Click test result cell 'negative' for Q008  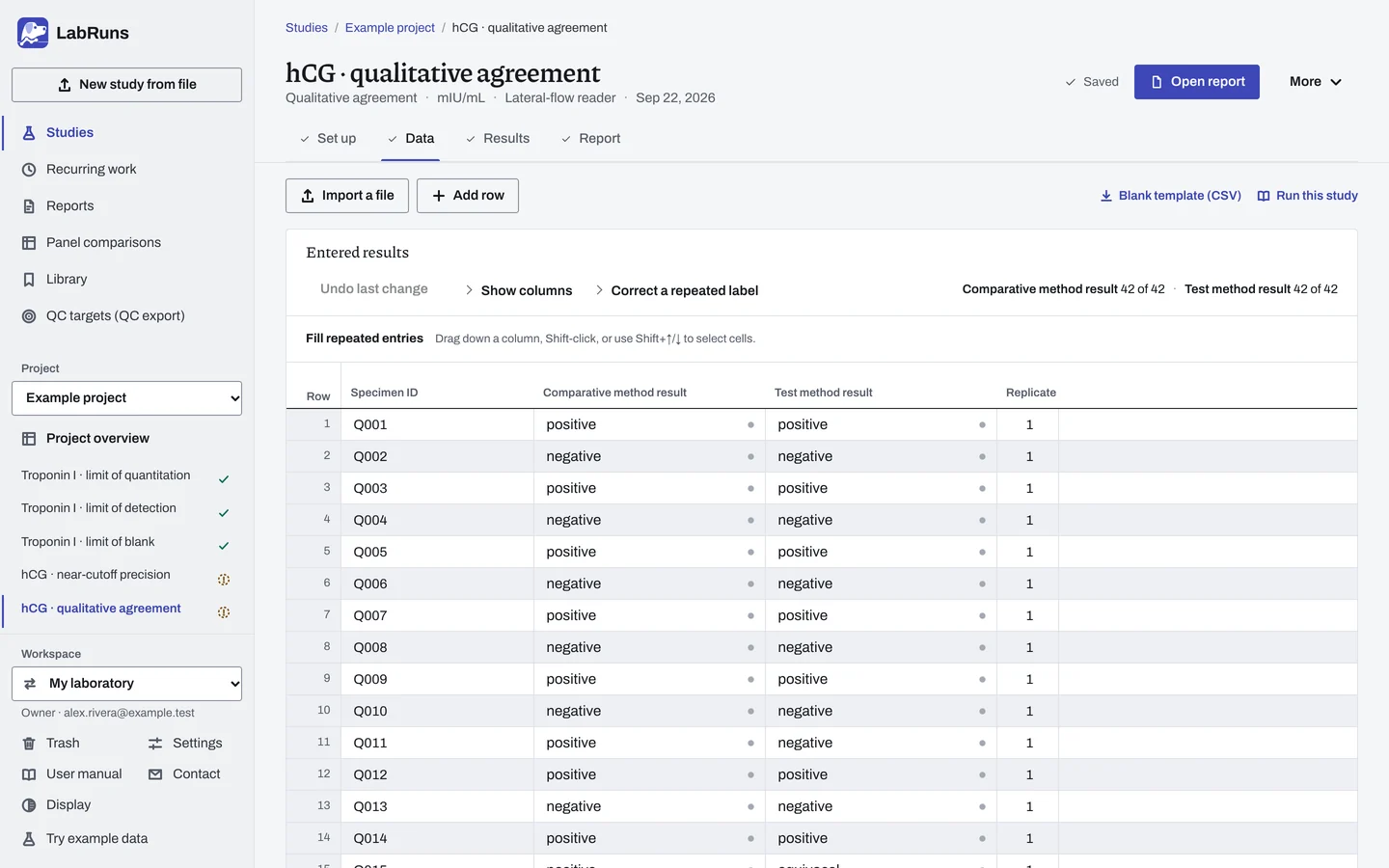point(881,647)
